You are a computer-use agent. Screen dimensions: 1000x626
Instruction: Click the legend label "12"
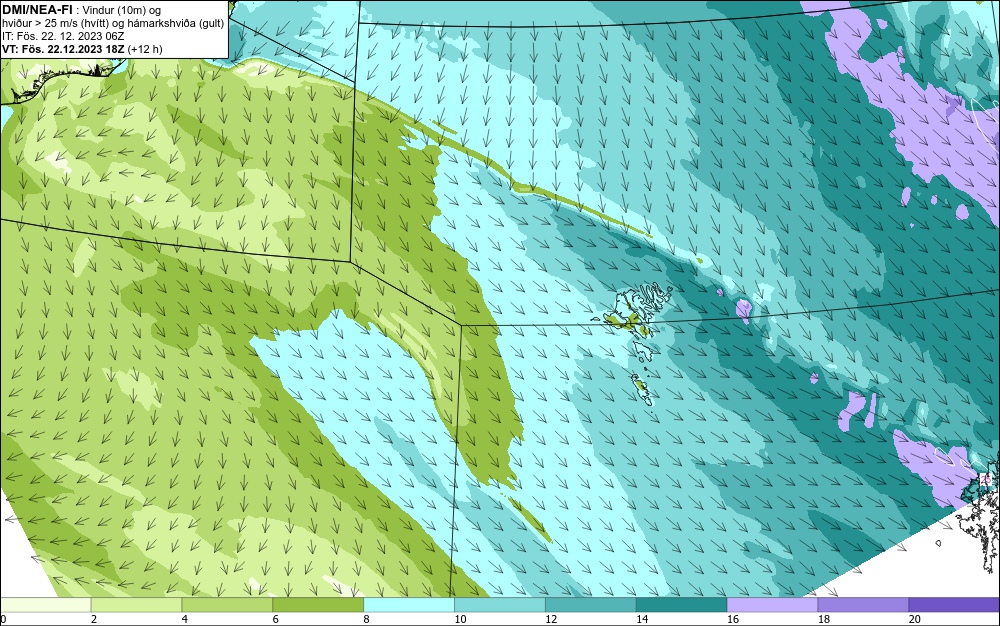click(x=551, y=619)
